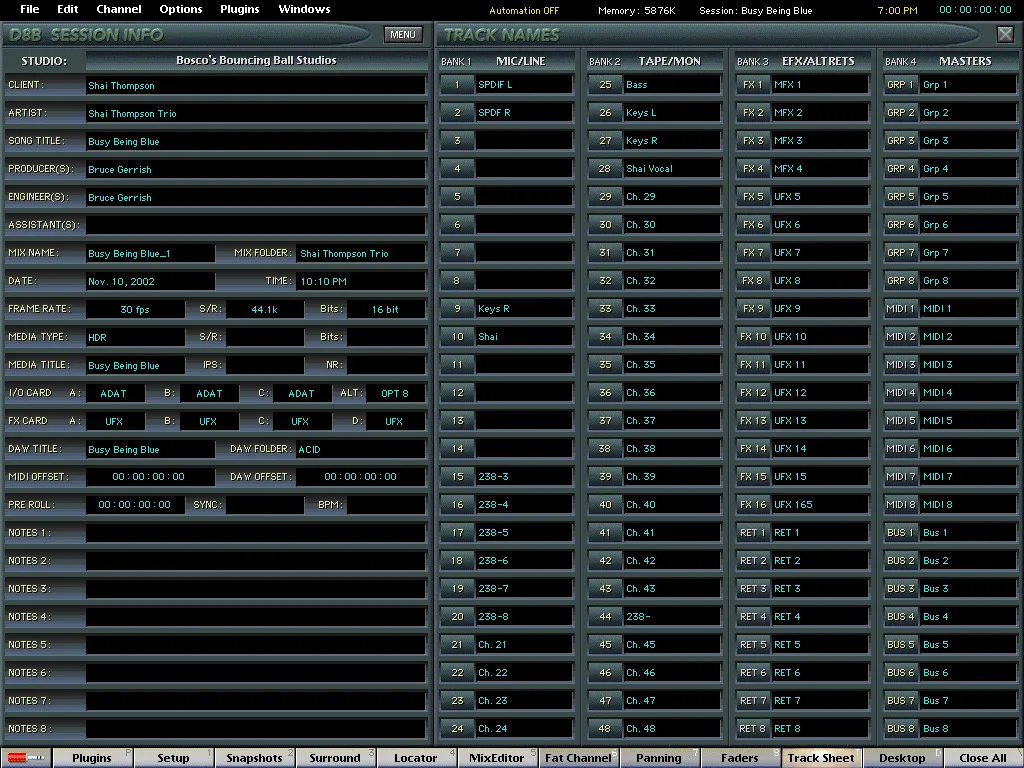
Task: Edit FX 16 name UFX 165
Action: [820, 505]
